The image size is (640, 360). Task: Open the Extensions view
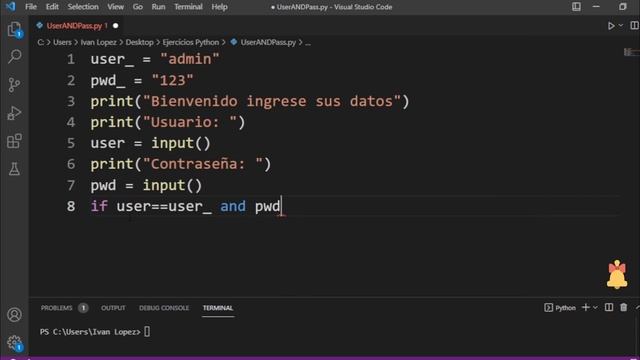14,141
